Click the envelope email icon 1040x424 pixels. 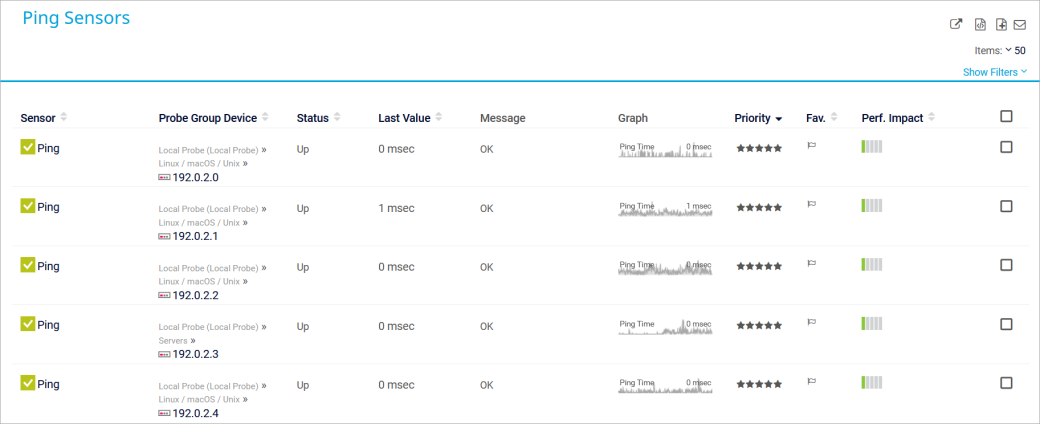pyautogui.click(x=1020, y=25)
